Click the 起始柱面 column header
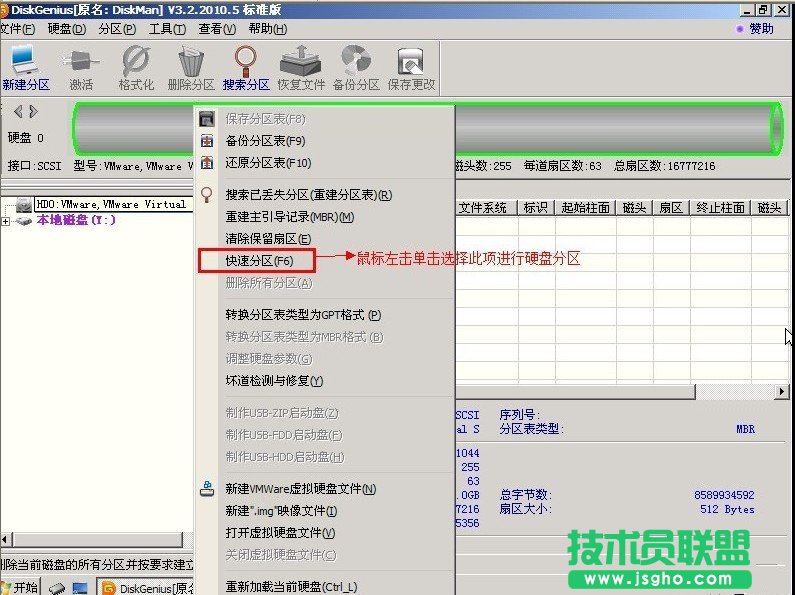Screen dimensions: 795x595 click(586, 208)
